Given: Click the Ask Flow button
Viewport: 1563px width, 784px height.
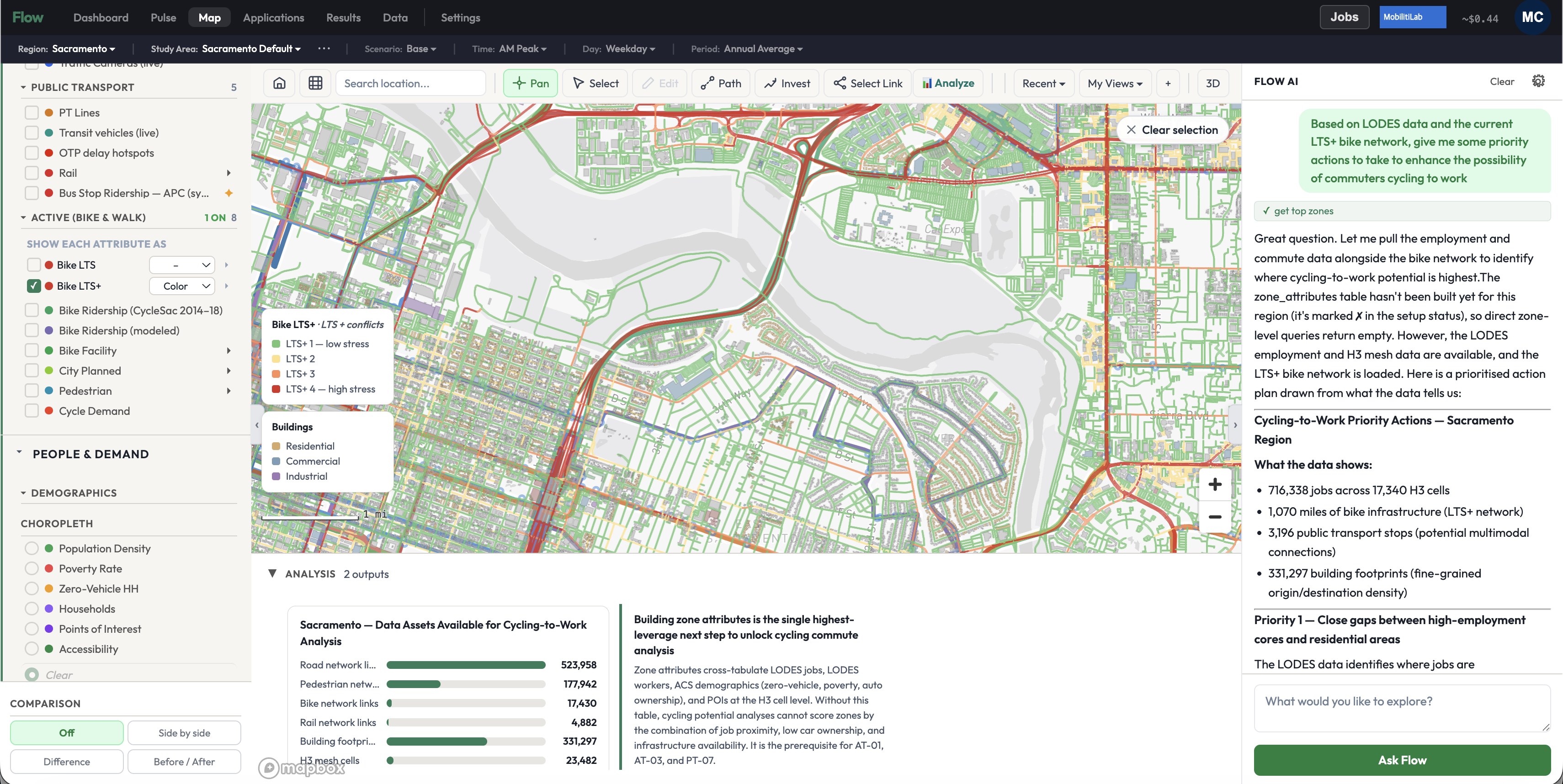Looking at the screenshot, I should point(1402,760).
